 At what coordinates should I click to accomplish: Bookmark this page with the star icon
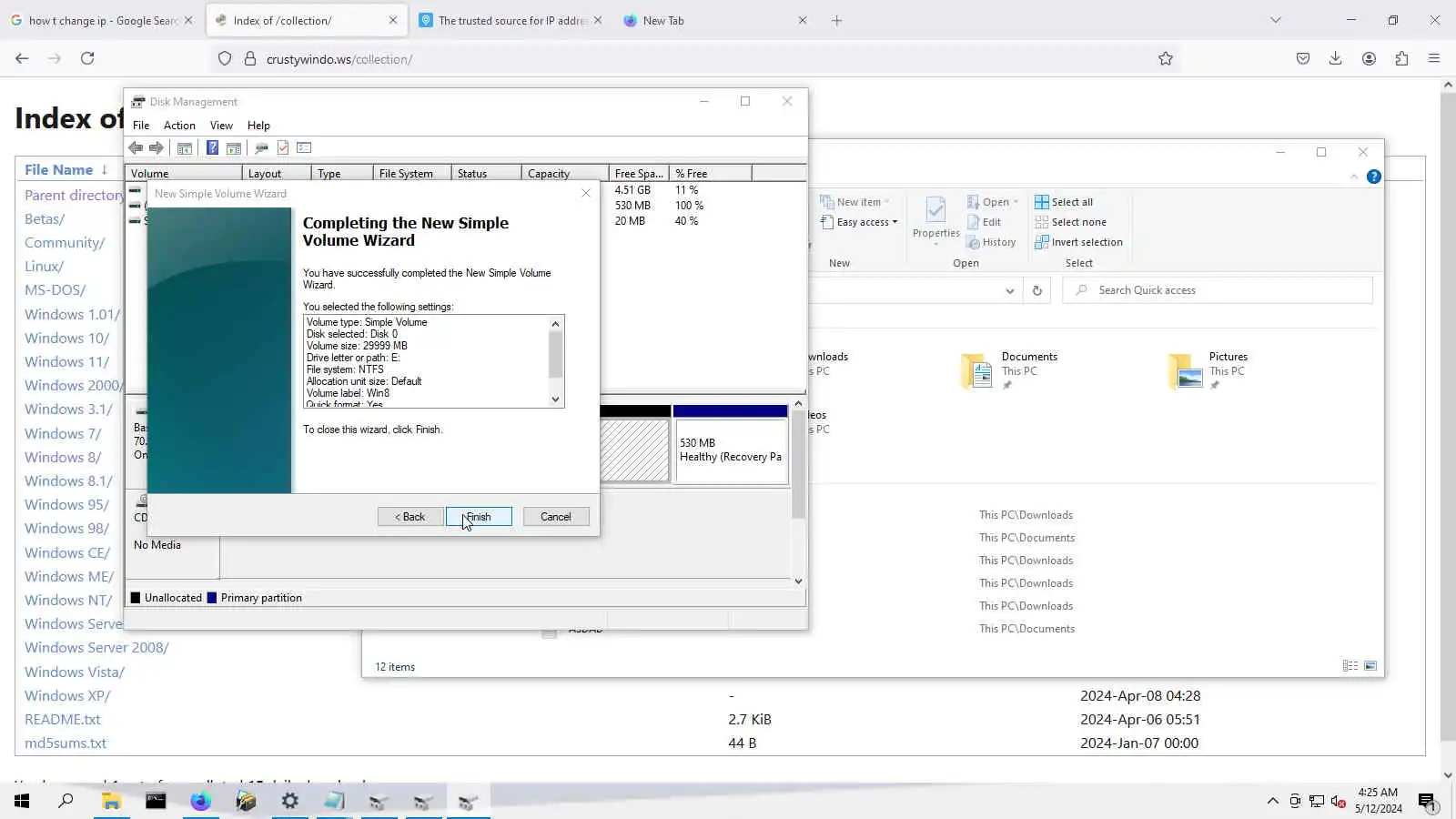coord(1166,59)
